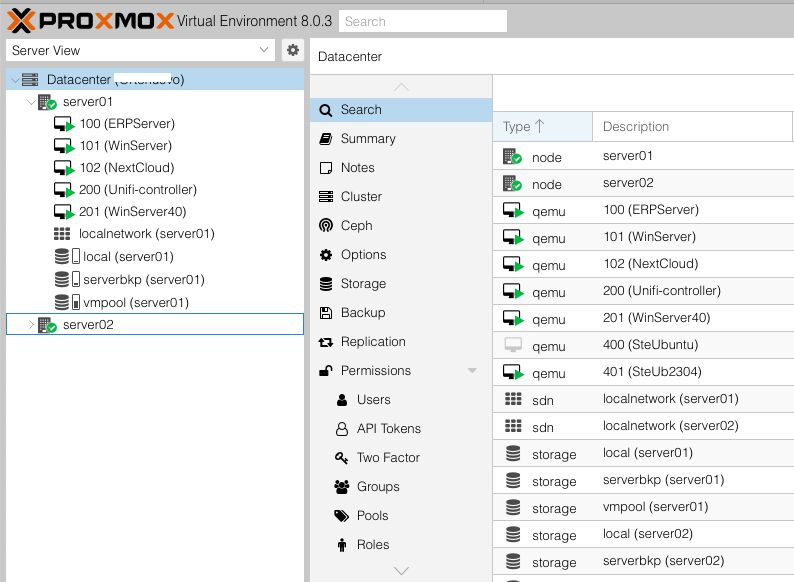
Task: Click the stopped VM icon for 400 (SteUbuntu)
Action: [513, 346]
